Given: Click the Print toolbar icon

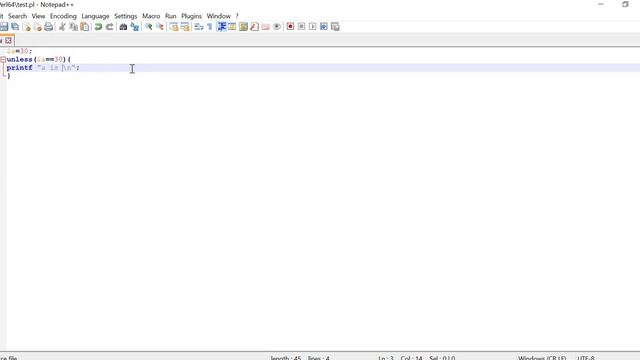Looking at the screenshot, I should point(49,27).
